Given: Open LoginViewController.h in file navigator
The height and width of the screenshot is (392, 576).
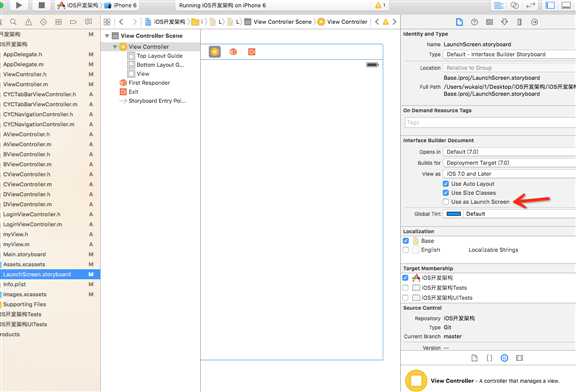Looking at the screenshot, I should (32, 214).
